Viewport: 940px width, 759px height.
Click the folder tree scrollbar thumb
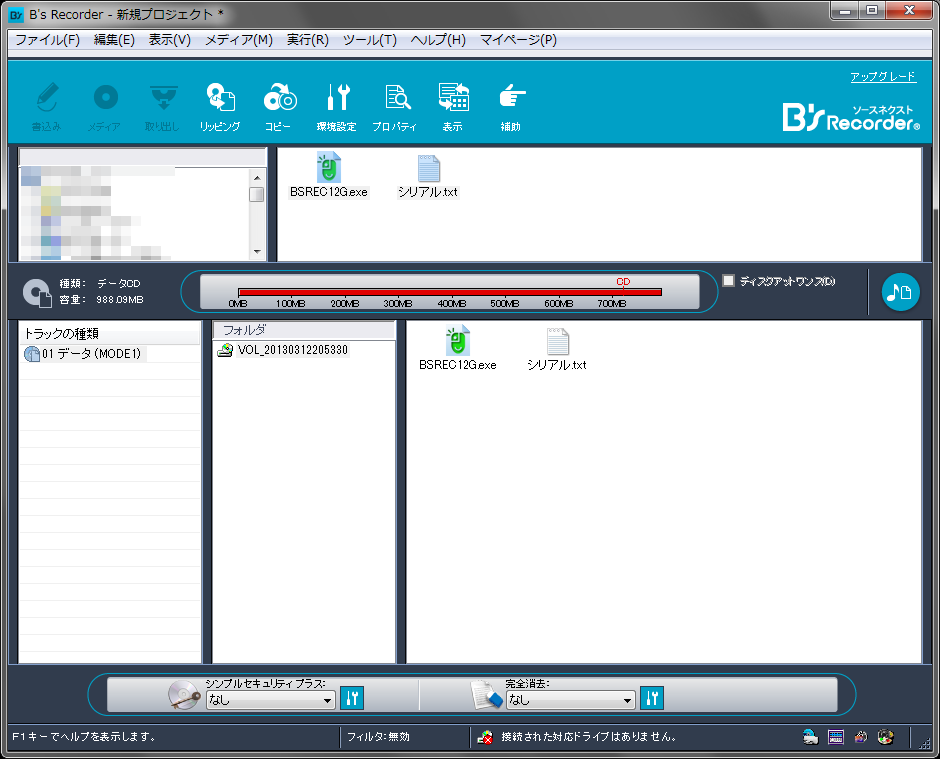tap(257, 194)
